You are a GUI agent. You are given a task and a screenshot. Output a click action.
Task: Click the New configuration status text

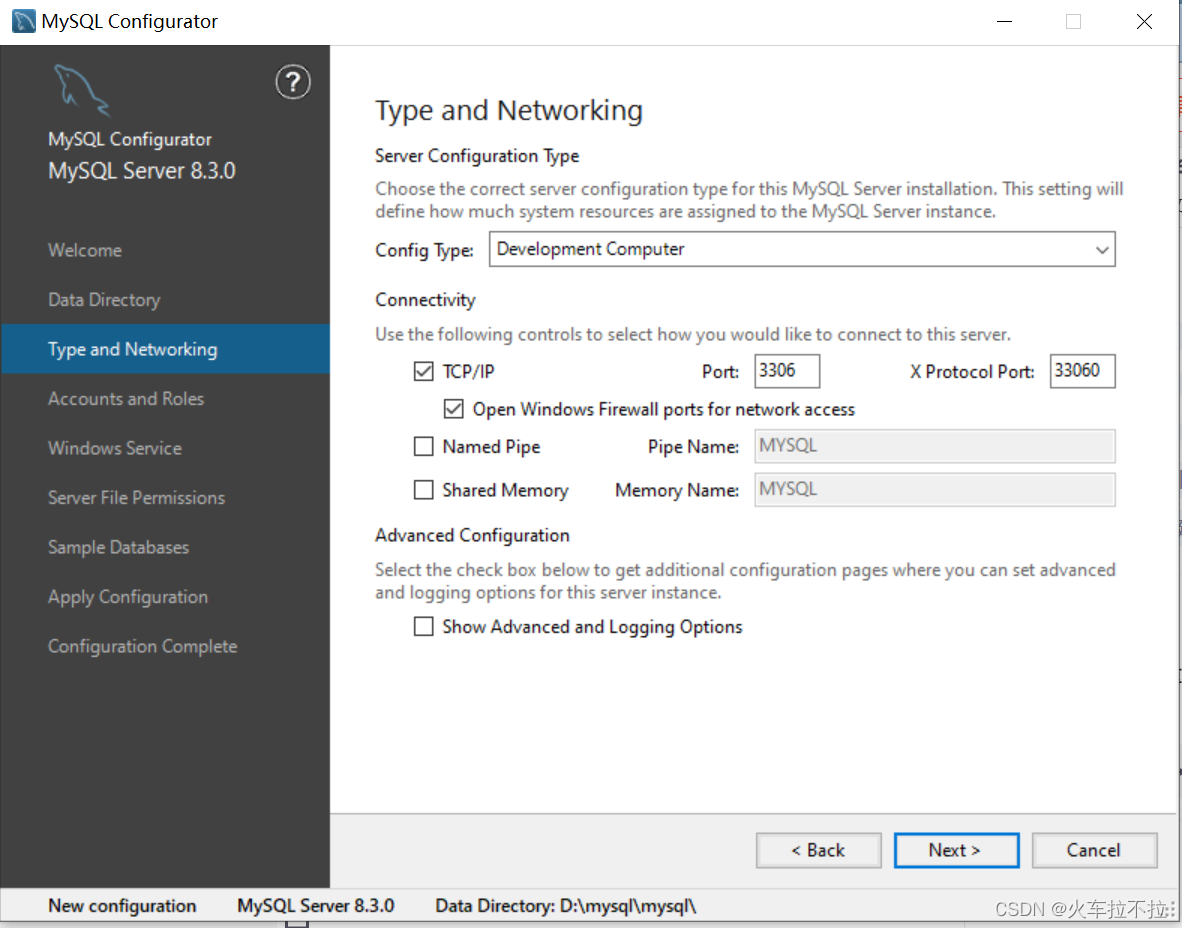tap(122, 906)
